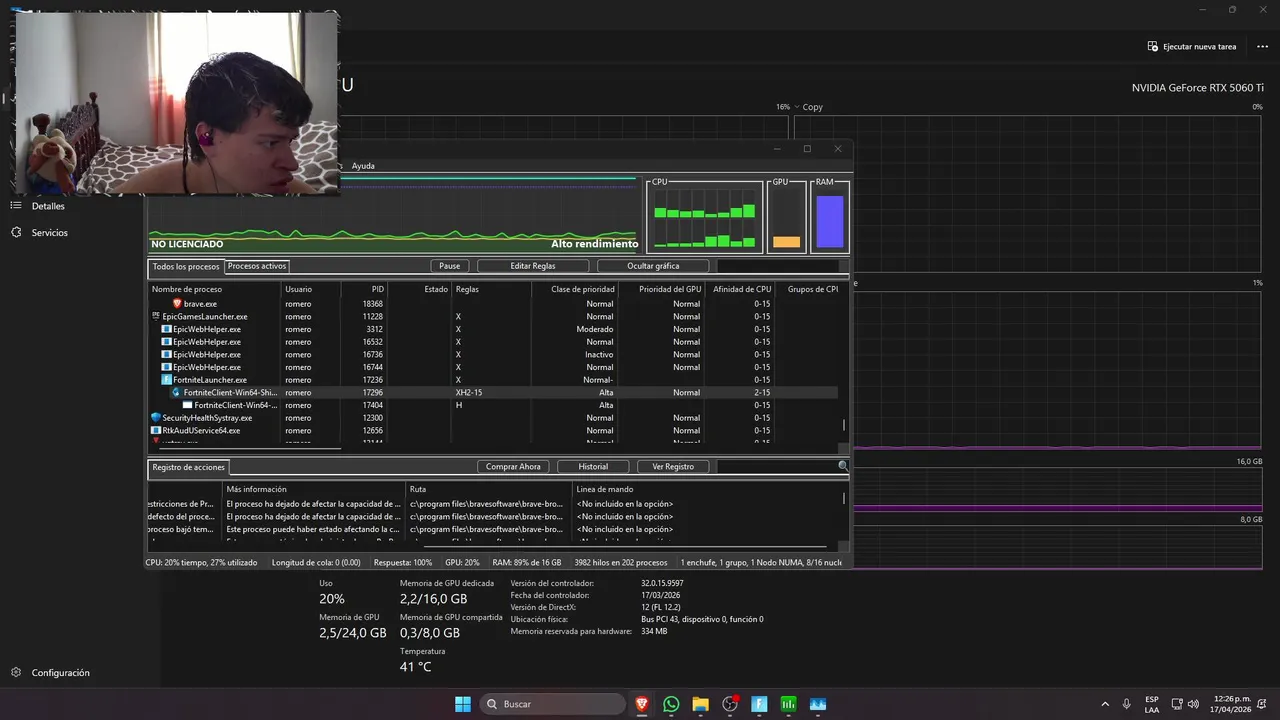Switch to the Procesos activos tab

click(x=257, y=266)
